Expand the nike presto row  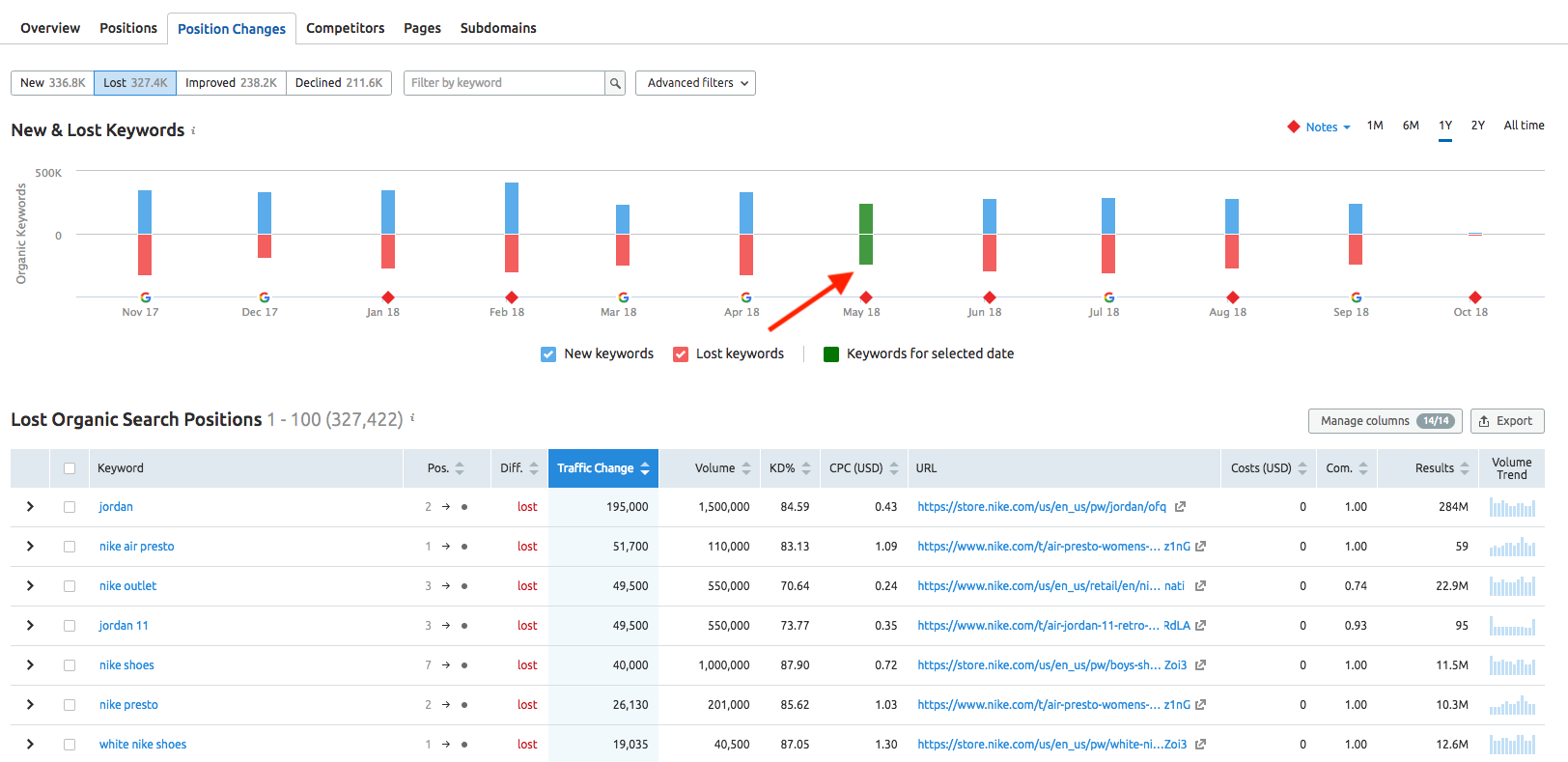(x=30, y=705)
